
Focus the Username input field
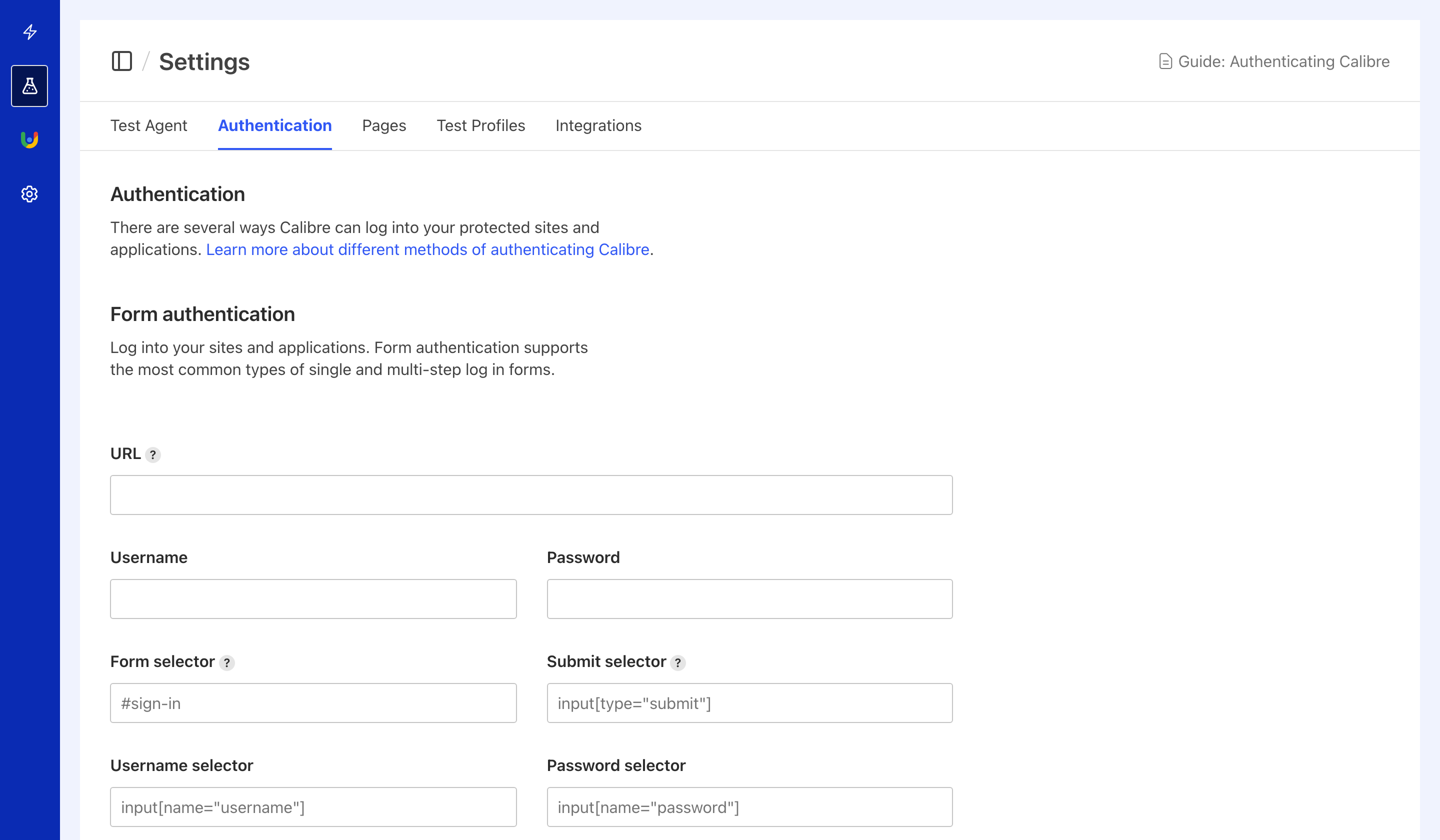[313, 599]
